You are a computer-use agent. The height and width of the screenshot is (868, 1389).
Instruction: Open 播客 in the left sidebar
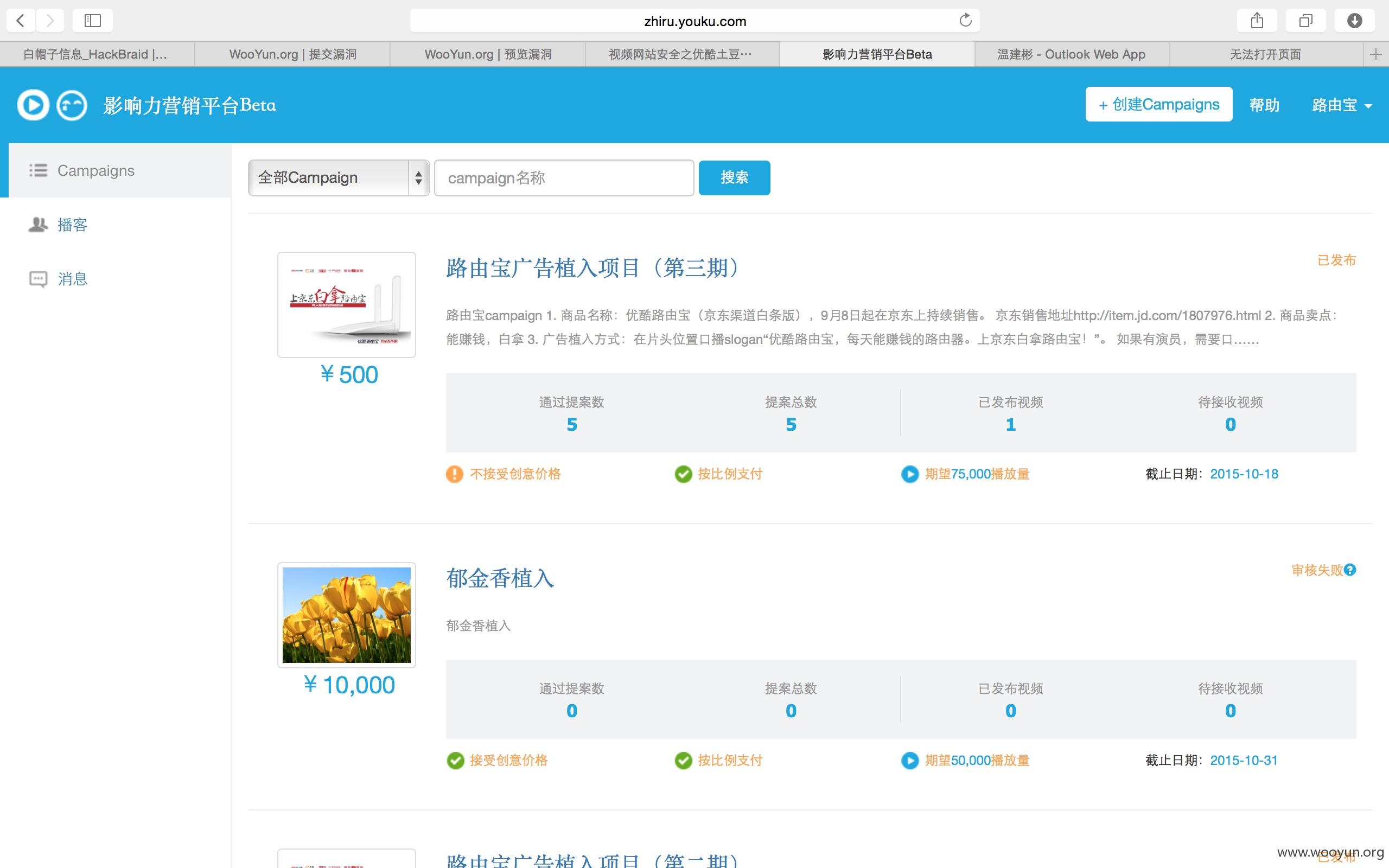(x=72, y=225)
